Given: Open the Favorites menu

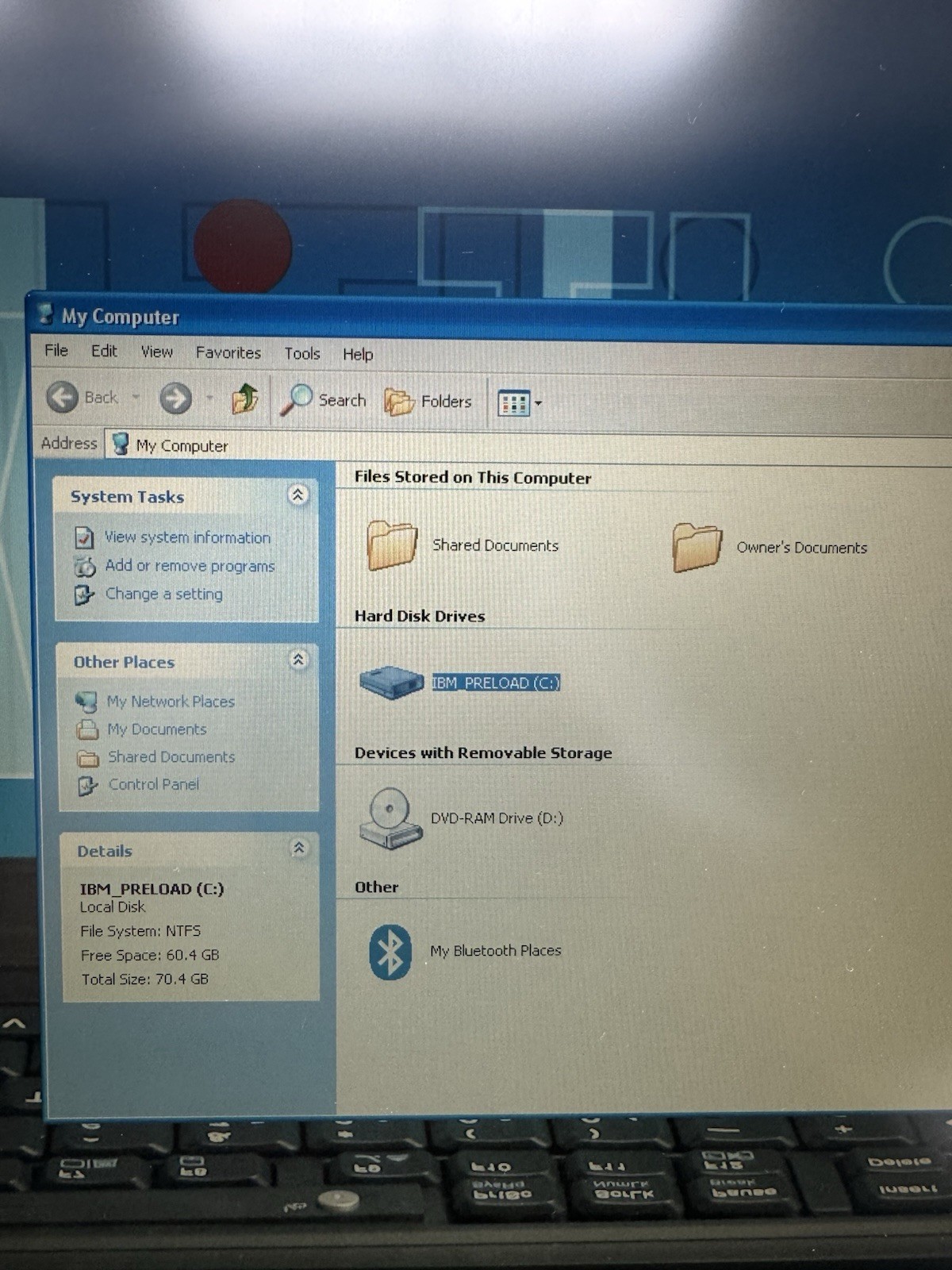Looking at the screenshot, I should coord(228,352).
